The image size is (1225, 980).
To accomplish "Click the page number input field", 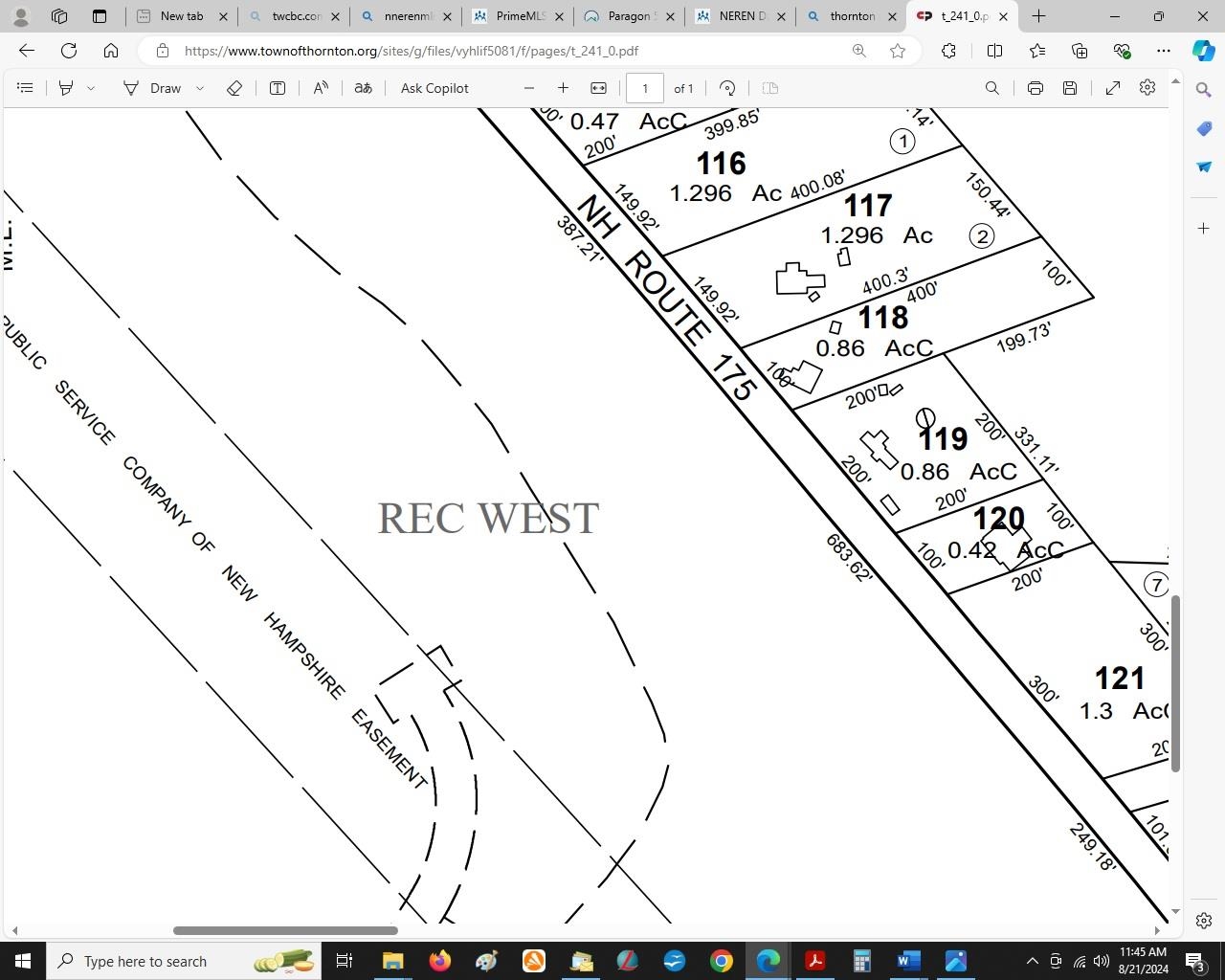I will [645, 88].
